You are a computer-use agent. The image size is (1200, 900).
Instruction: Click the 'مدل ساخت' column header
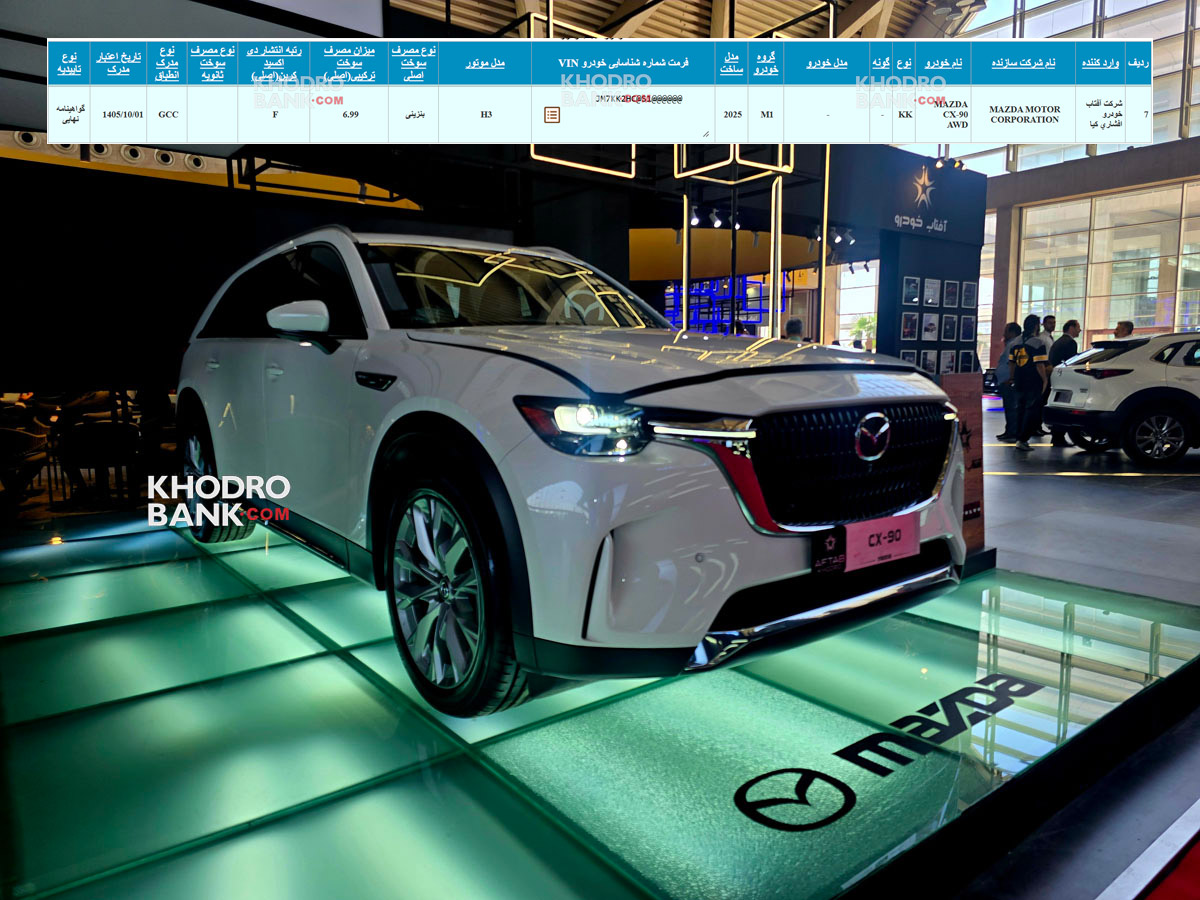pos(731,63)
